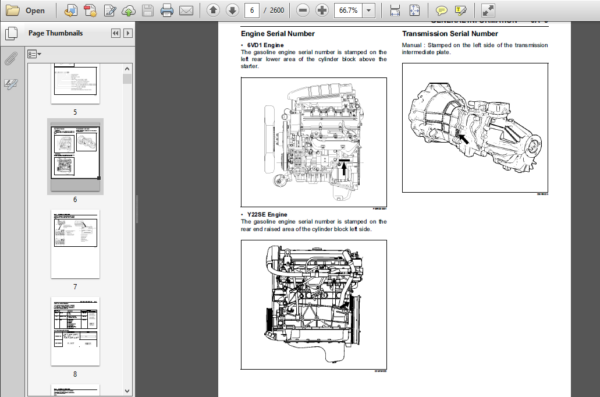The height and width of the screenshot is (397, 600).
Task: Click the 6VD1 engine diagram image
Action: 314,142
